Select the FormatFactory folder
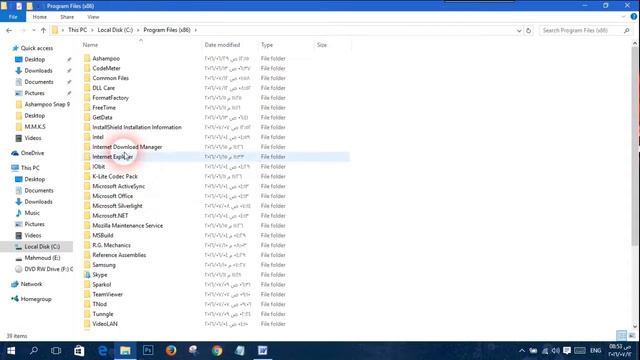The image size is (640, 360). [x=111, y=98]
